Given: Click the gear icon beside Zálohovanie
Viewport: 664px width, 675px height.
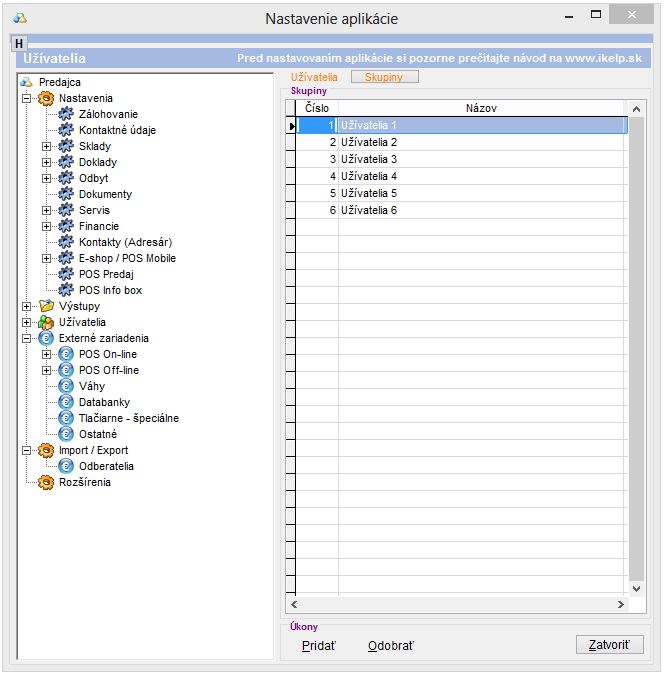Looking at the screenshot, I should point(67,114).
